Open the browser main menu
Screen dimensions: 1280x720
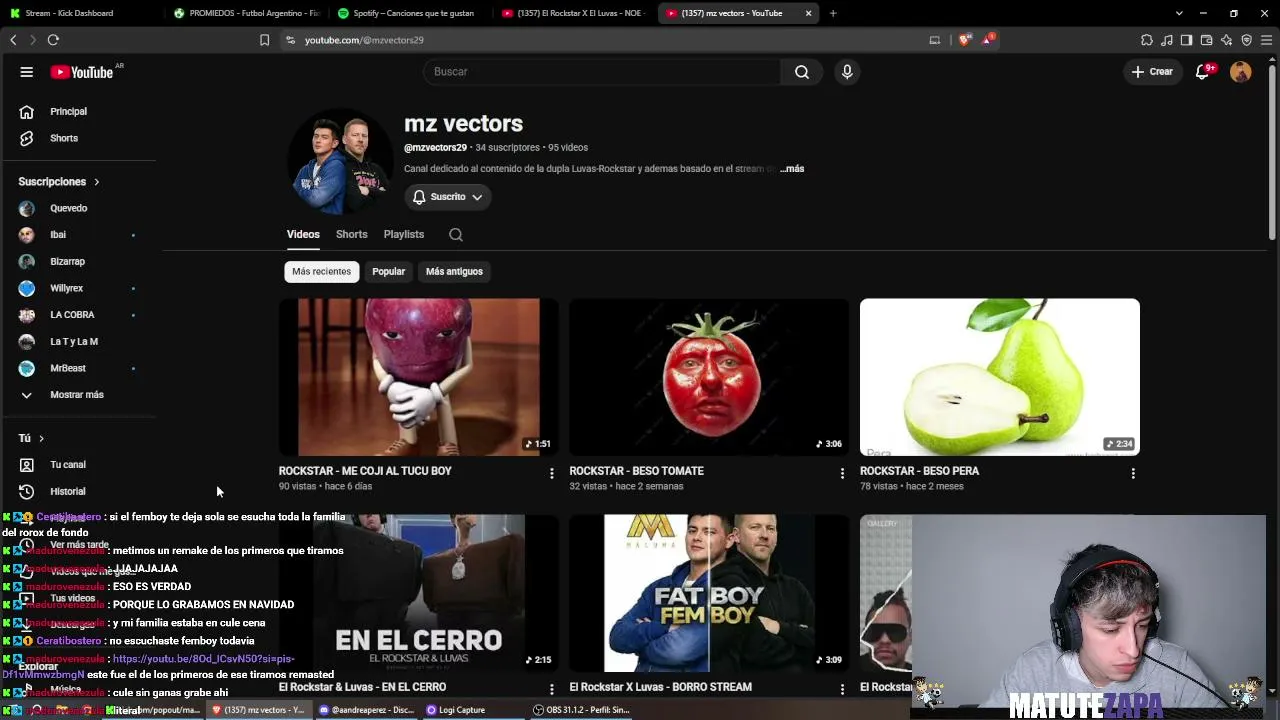[x=1267, y=40]
